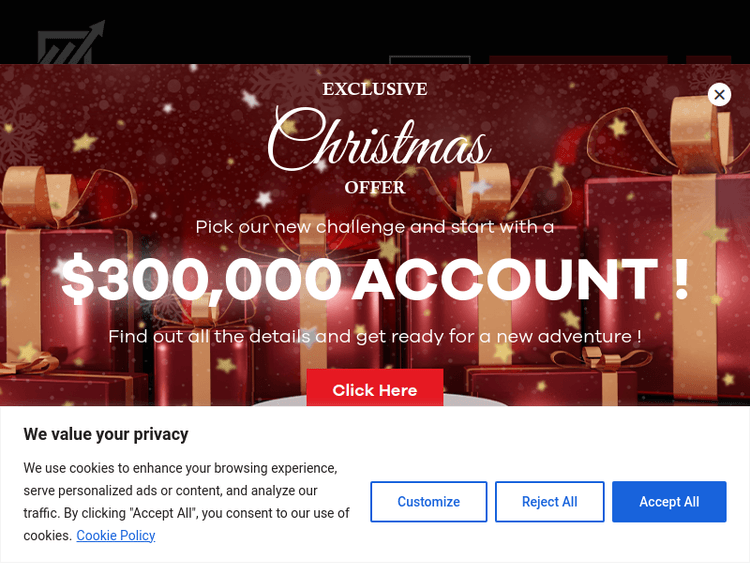This screenshot has height=563, width=750.
Task: Reject All cookies
Action: pyautogui.click(x=549, y=501)
